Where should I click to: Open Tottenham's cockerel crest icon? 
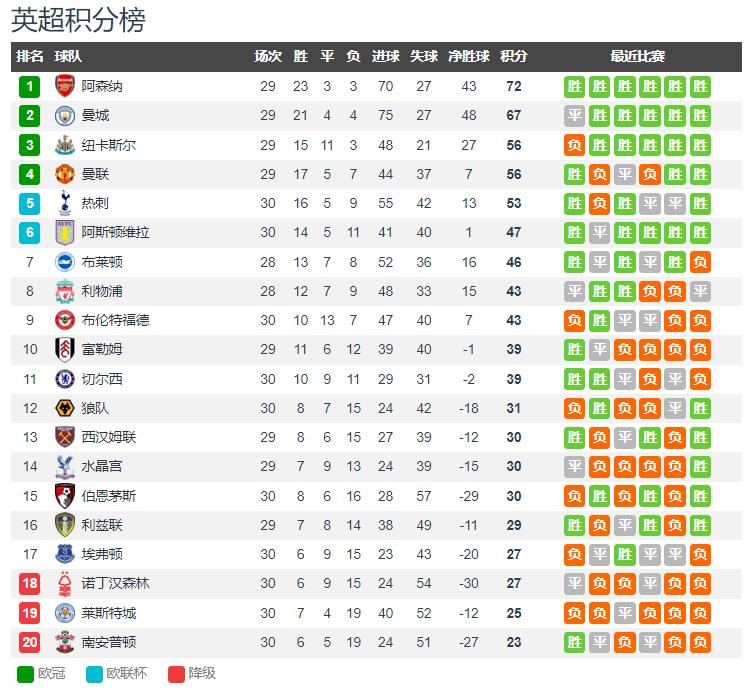coord(65,203)
